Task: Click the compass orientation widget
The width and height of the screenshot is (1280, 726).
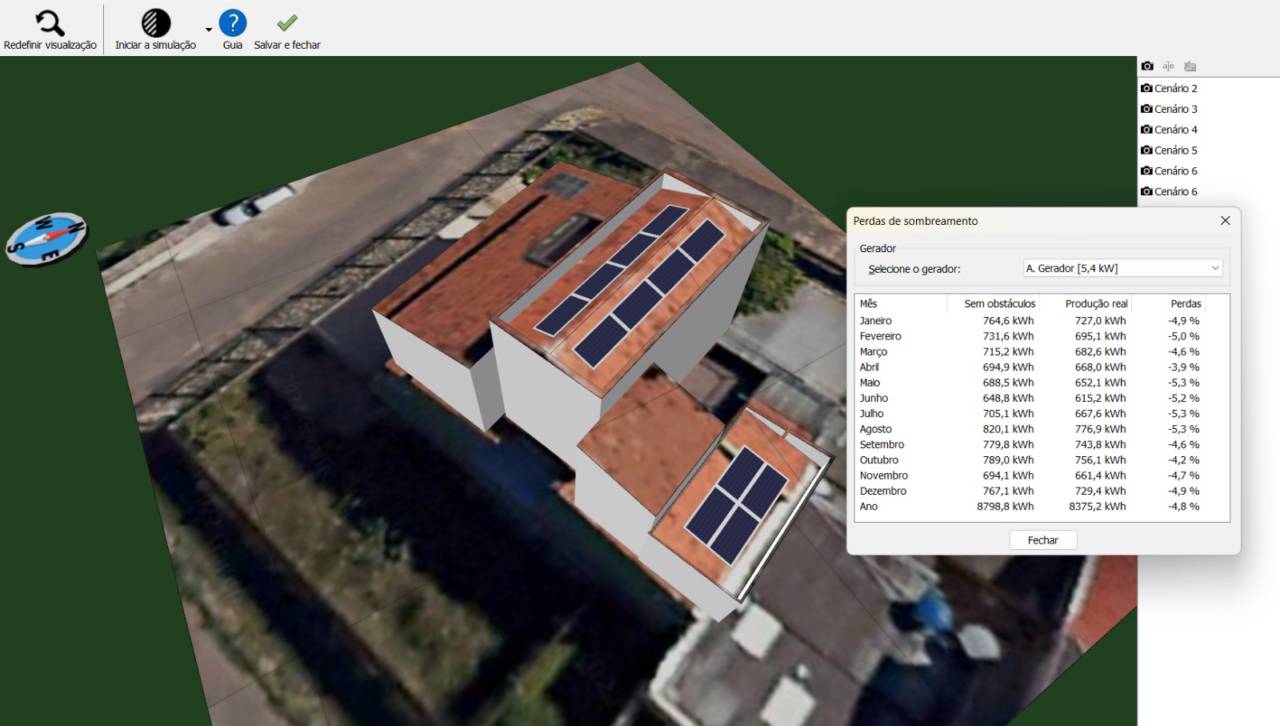Action: (x=46, y=238)
